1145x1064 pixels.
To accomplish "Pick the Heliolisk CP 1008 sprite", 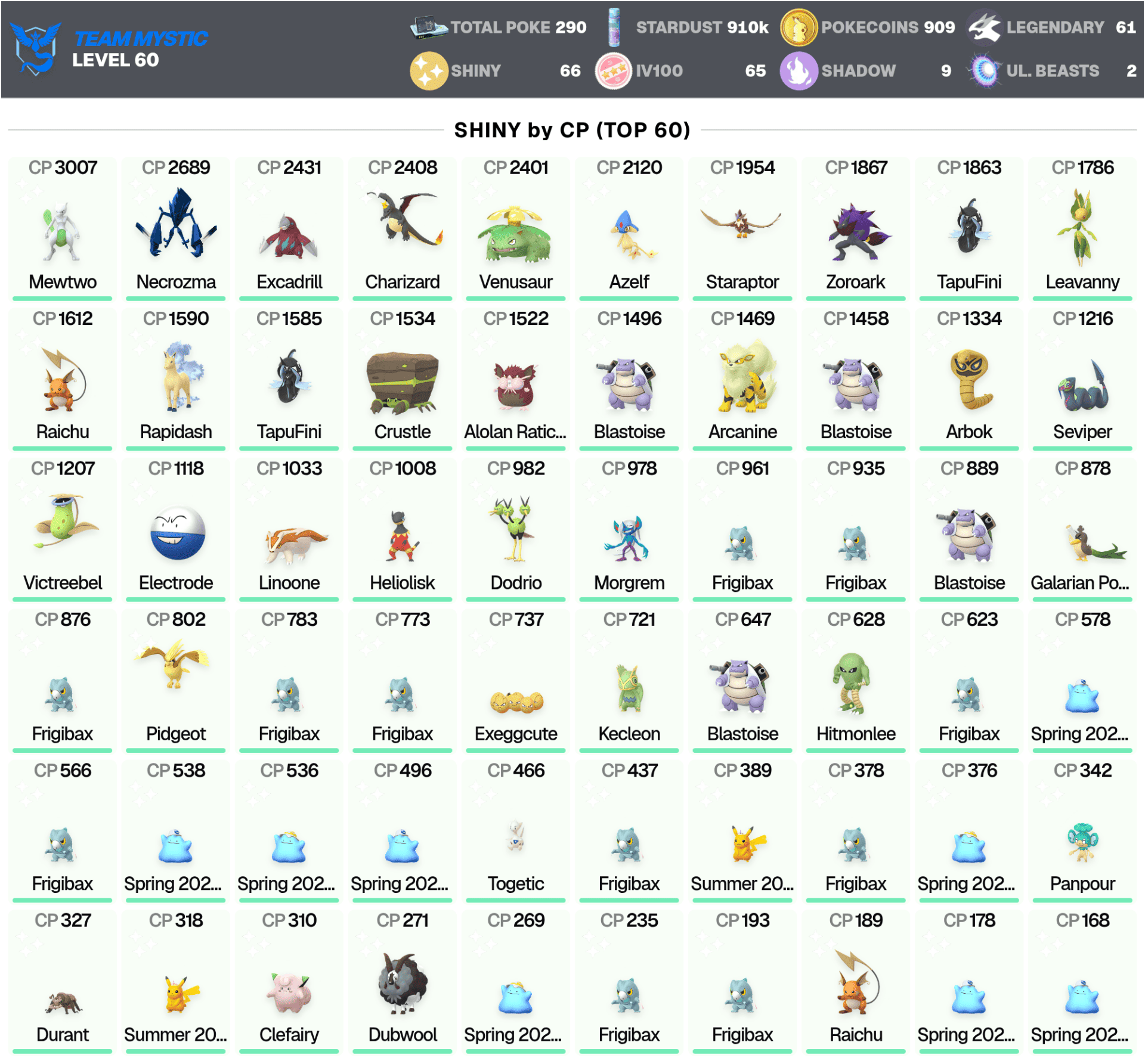I will 403,536.
